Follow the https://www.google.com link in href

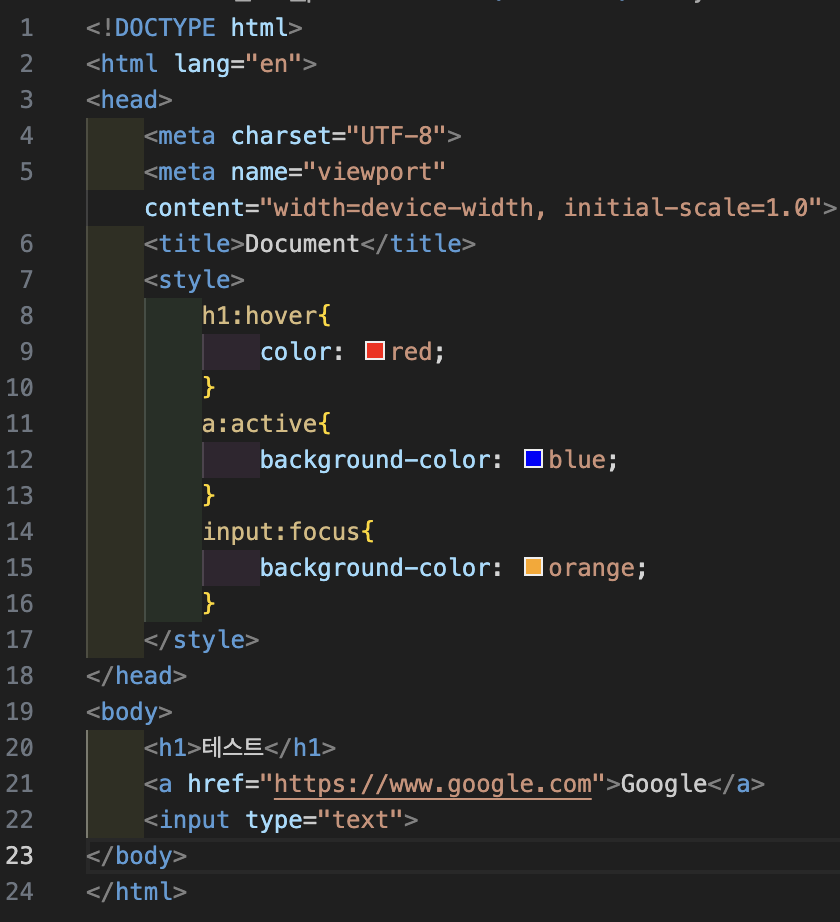[433, 784]
